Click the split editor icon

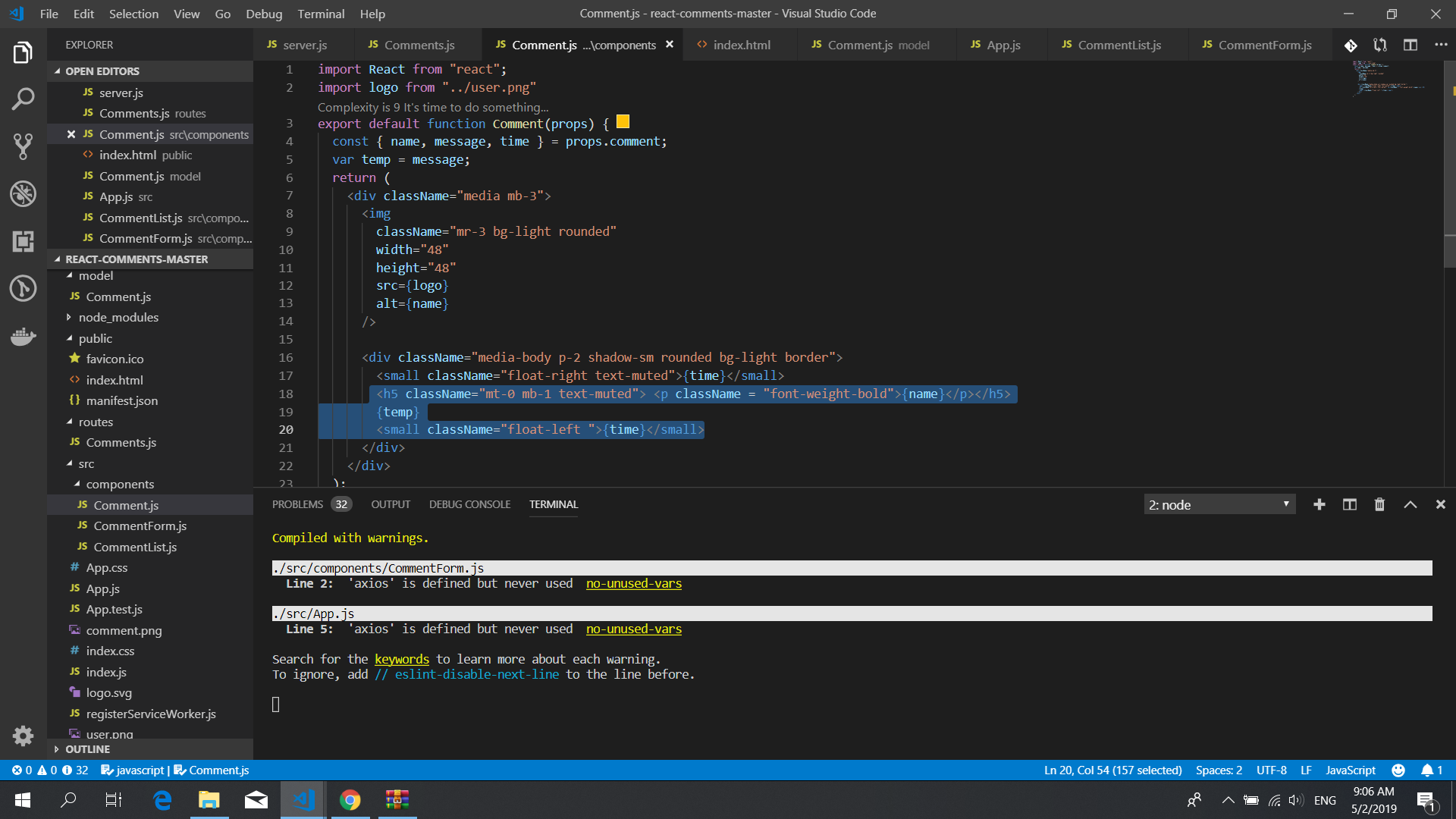(1410, 45)
